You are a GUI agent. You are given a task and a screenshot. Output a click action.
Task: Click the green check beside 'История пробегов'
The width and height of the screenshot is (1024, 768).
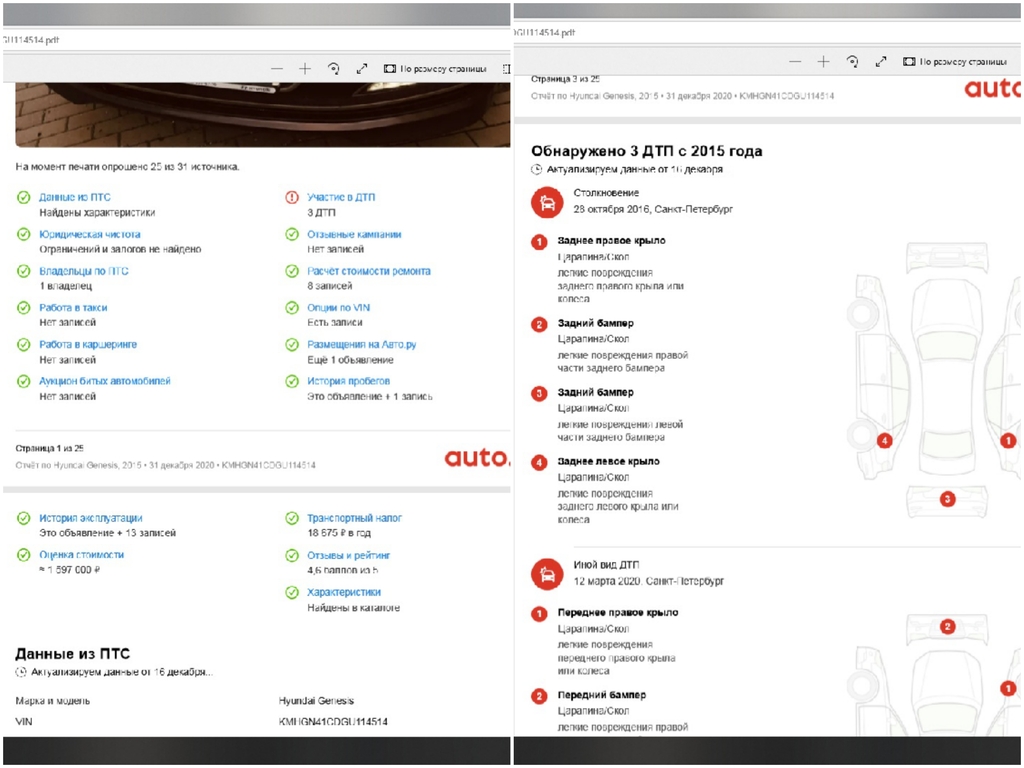coord(292,381)
